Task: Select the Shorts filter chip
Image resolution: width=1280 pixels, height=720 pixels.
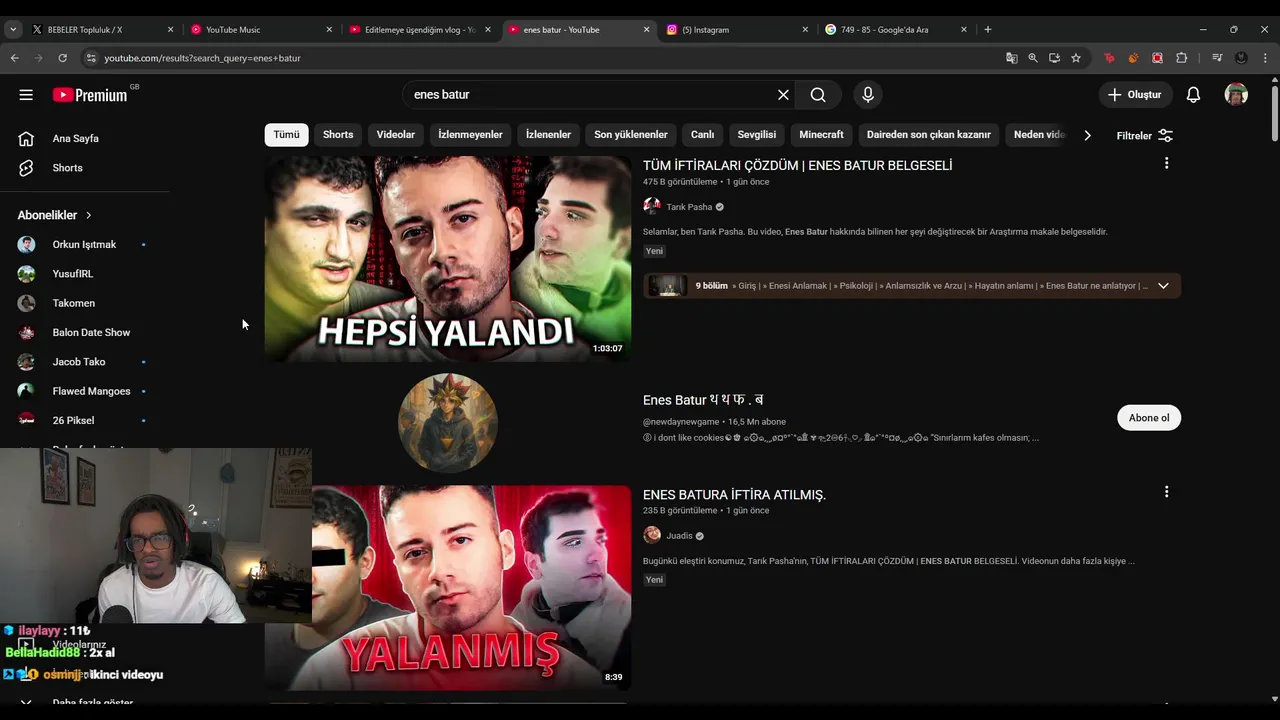Action: [338, 135]
